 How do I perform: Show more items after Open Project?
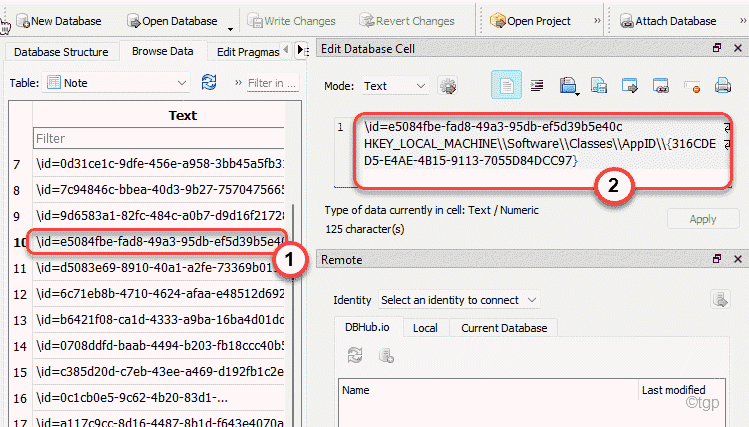tap(597, 21)
